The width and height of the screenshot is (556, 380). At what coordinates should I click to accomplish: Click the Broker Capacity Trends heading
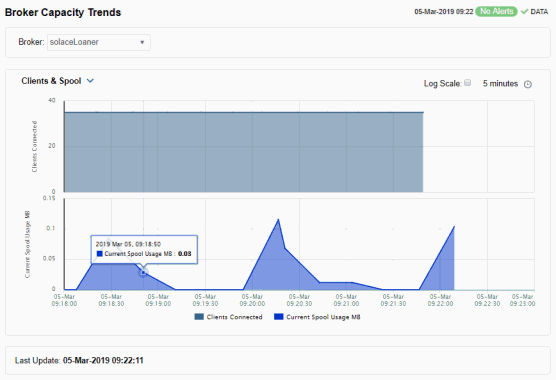click(x=63, y=12)
